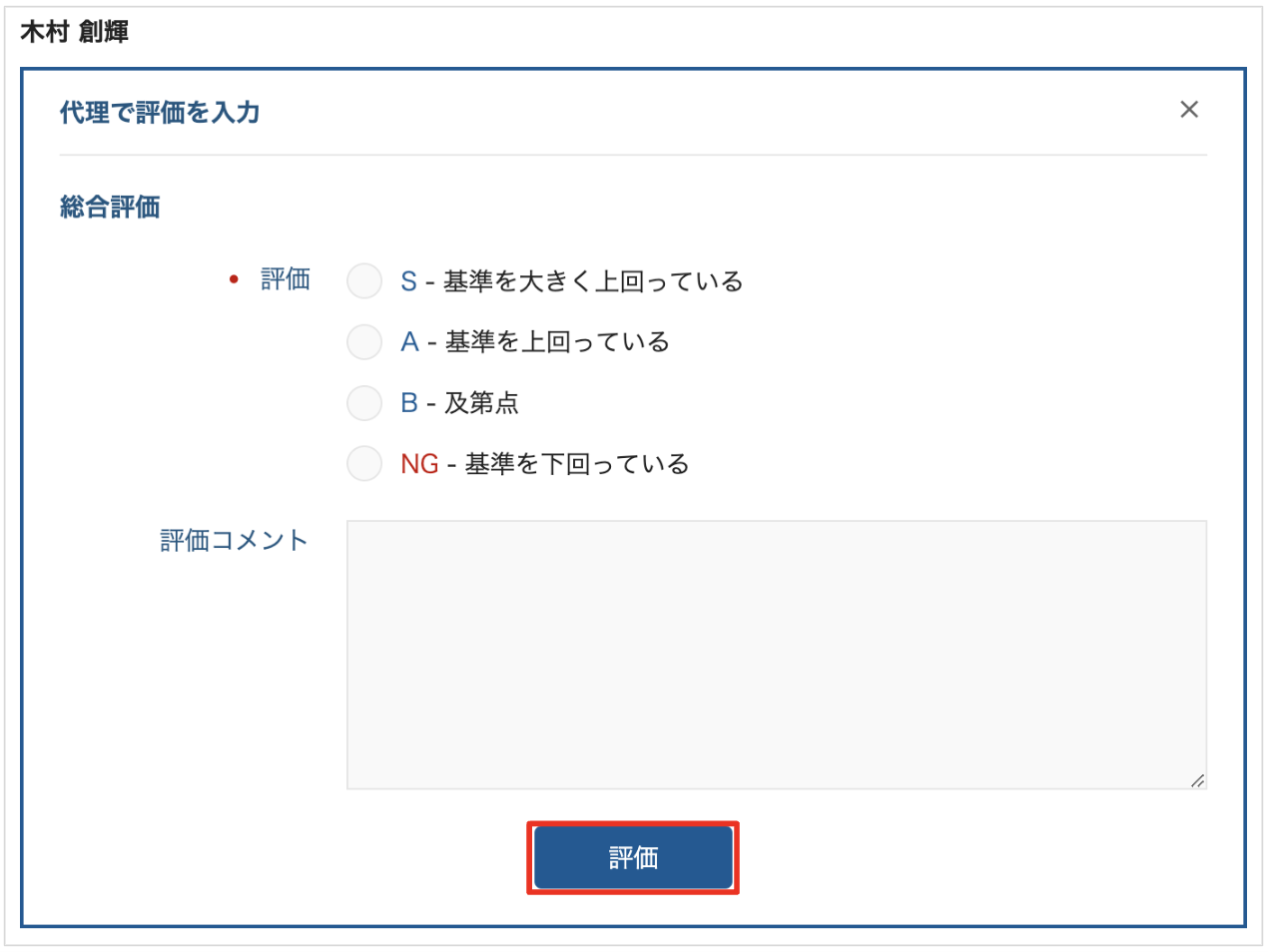
Task: Click the blue S grade letter
Action: (408, 282)
